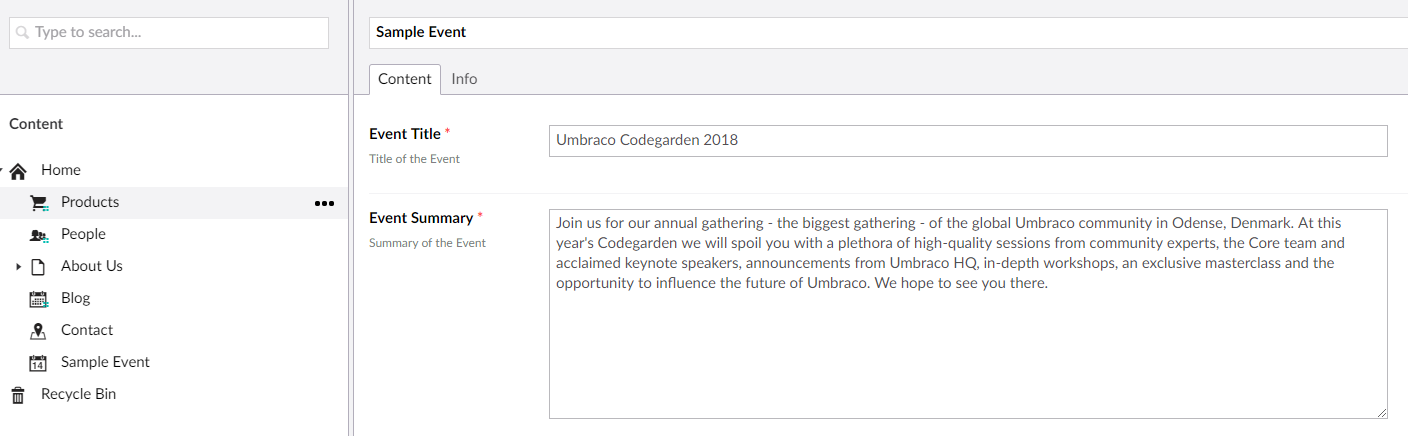1408x436 pixels.
Task: Click the Recycle Bin trash icon
Action: click(x=18, y=395)
